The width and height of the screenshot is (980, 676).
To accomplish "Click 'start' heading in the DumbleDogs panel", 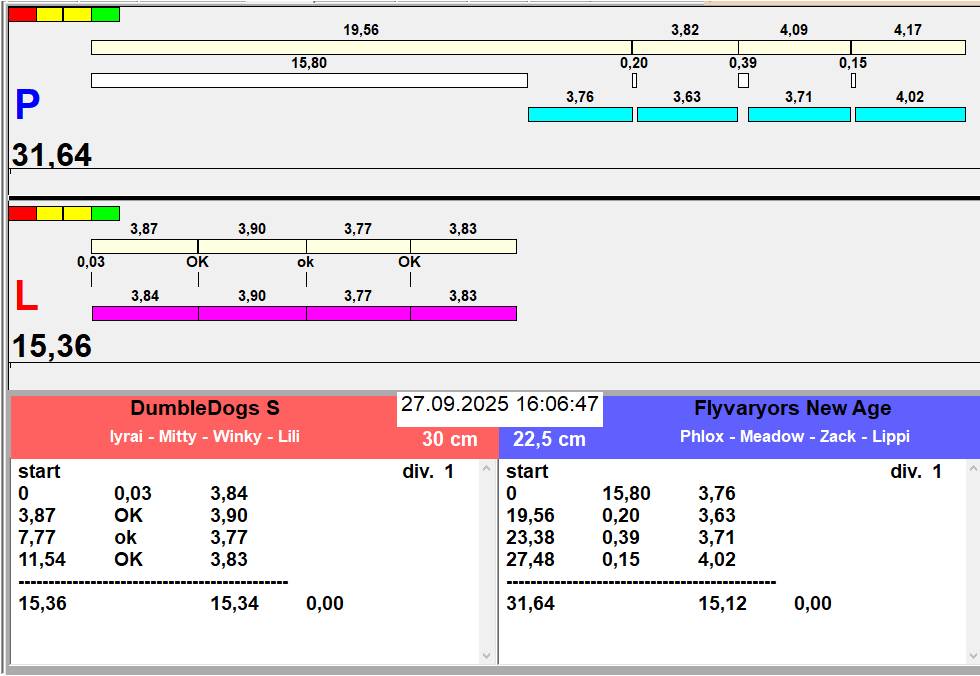I will 39,472.
